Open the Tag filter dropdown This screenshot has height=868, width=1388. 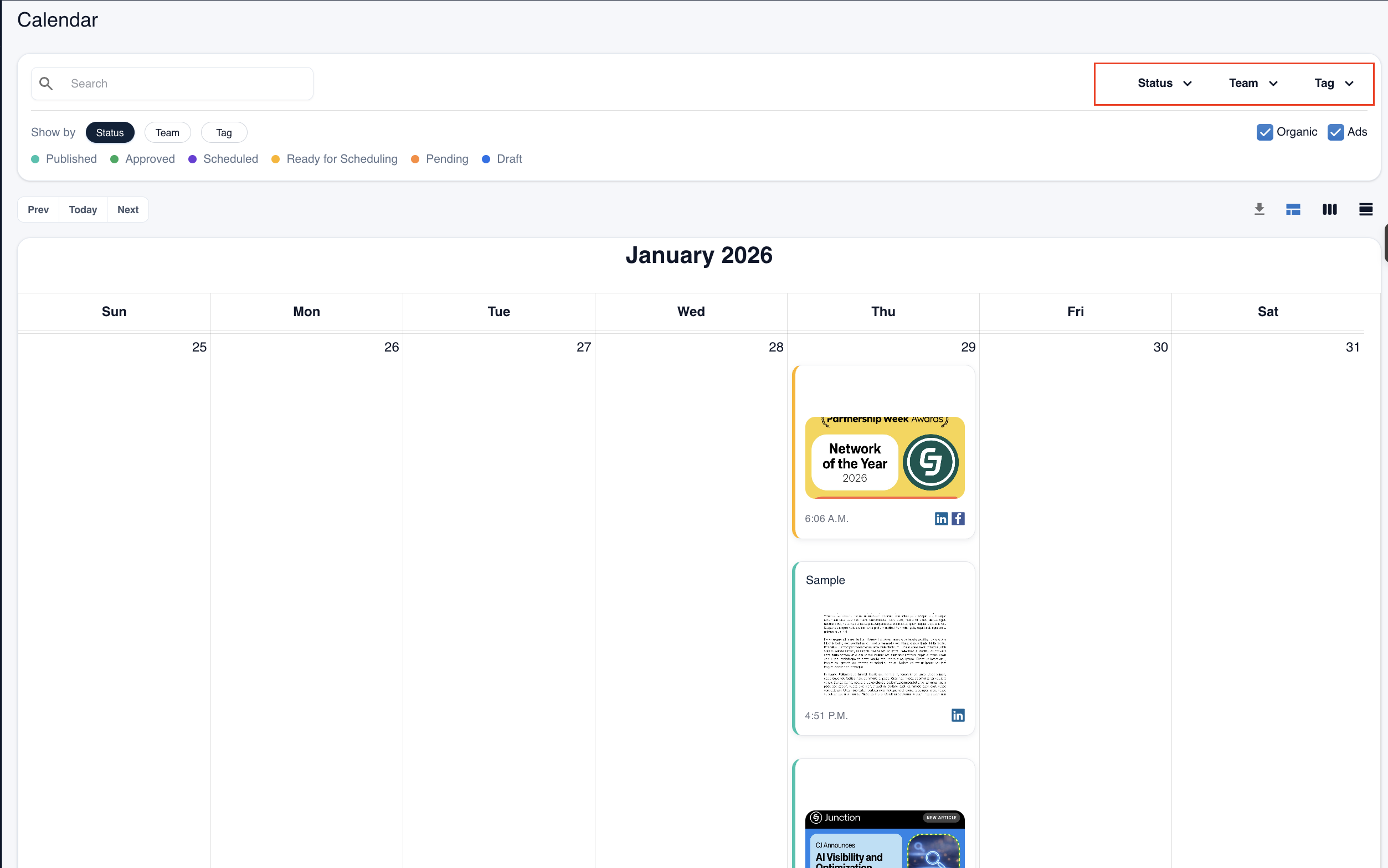click(1332, 83)
